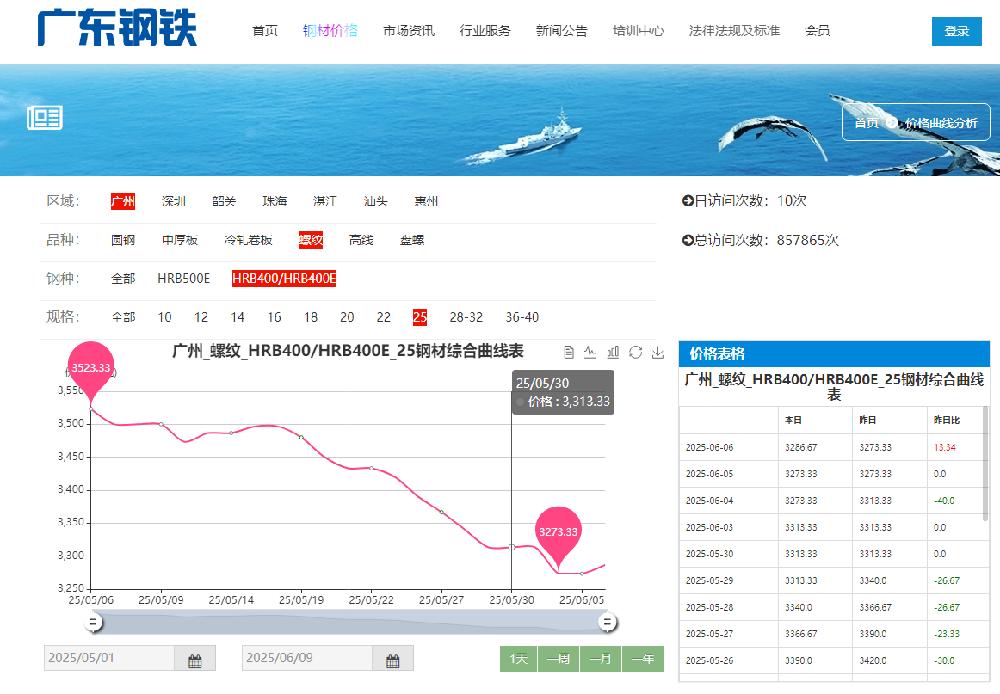
Task: Select HRB500E steel grade option
Action: (184, 278)
